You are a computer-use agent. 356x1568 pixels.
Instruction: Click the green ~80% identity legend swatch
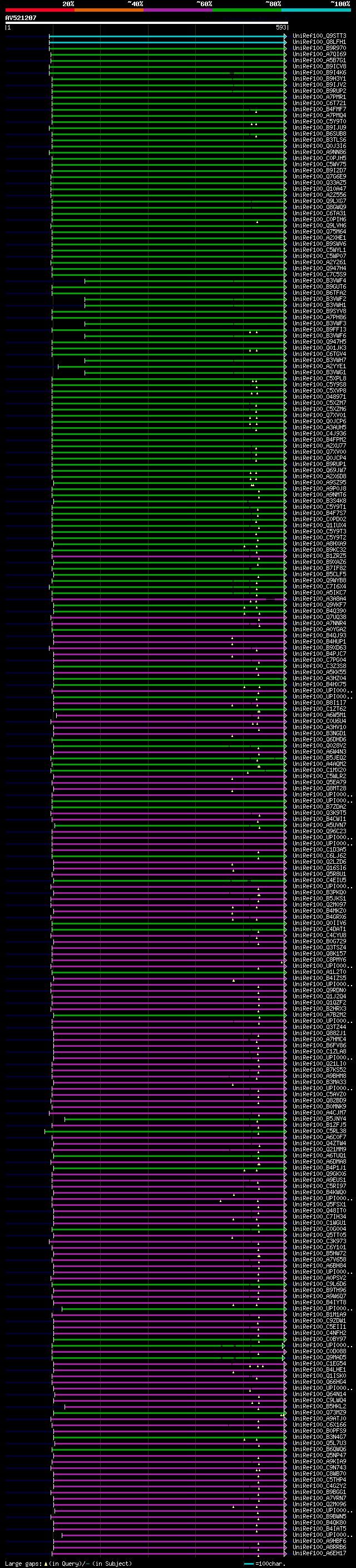pyautogui.click(x=247, y=10)
